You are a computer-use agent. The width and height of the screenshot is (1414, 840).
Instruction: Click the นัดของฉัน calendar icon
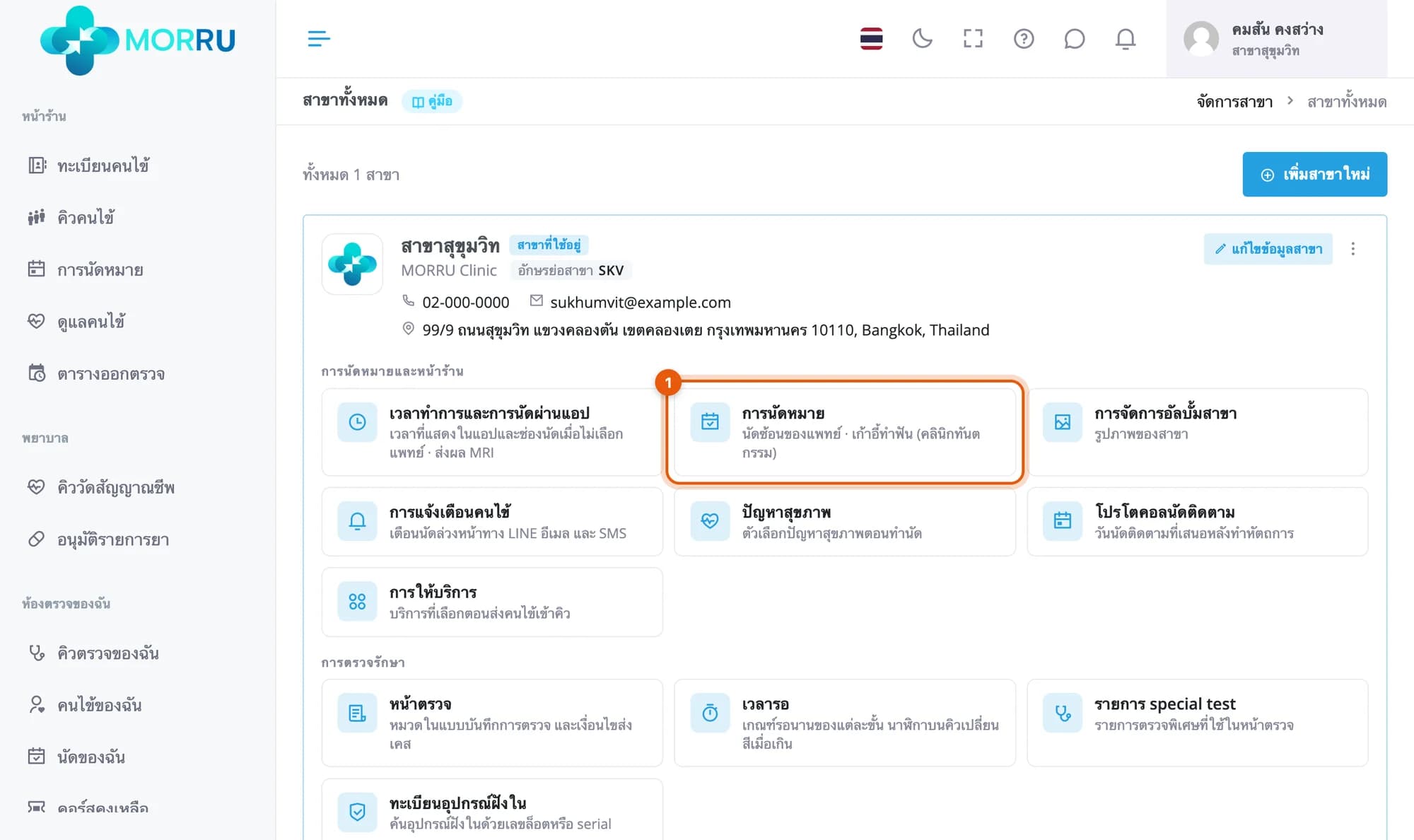[x=36, y=756]
